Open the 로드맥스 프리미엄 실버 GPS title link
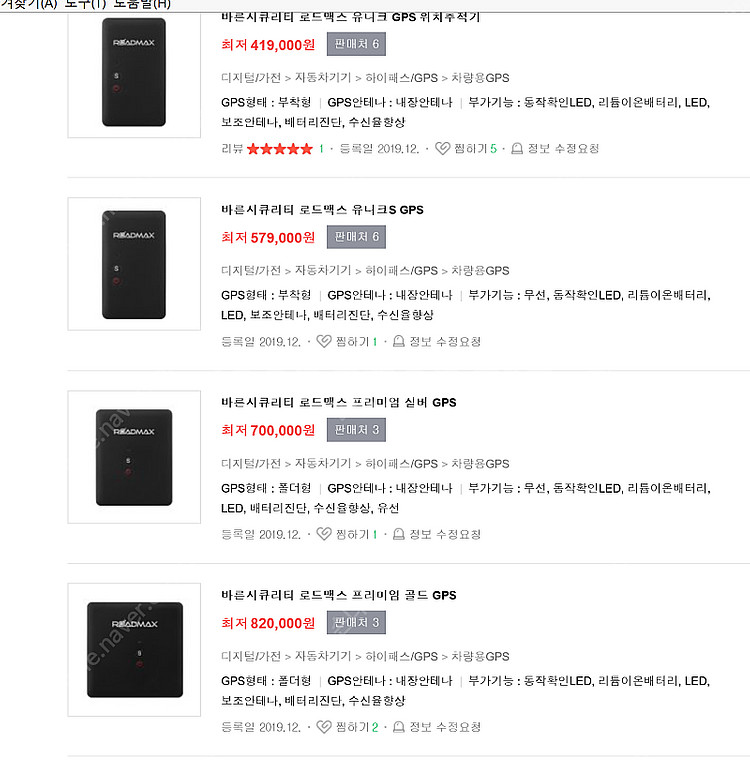Viewport: 750px width, 765px height. pos(338,403)
